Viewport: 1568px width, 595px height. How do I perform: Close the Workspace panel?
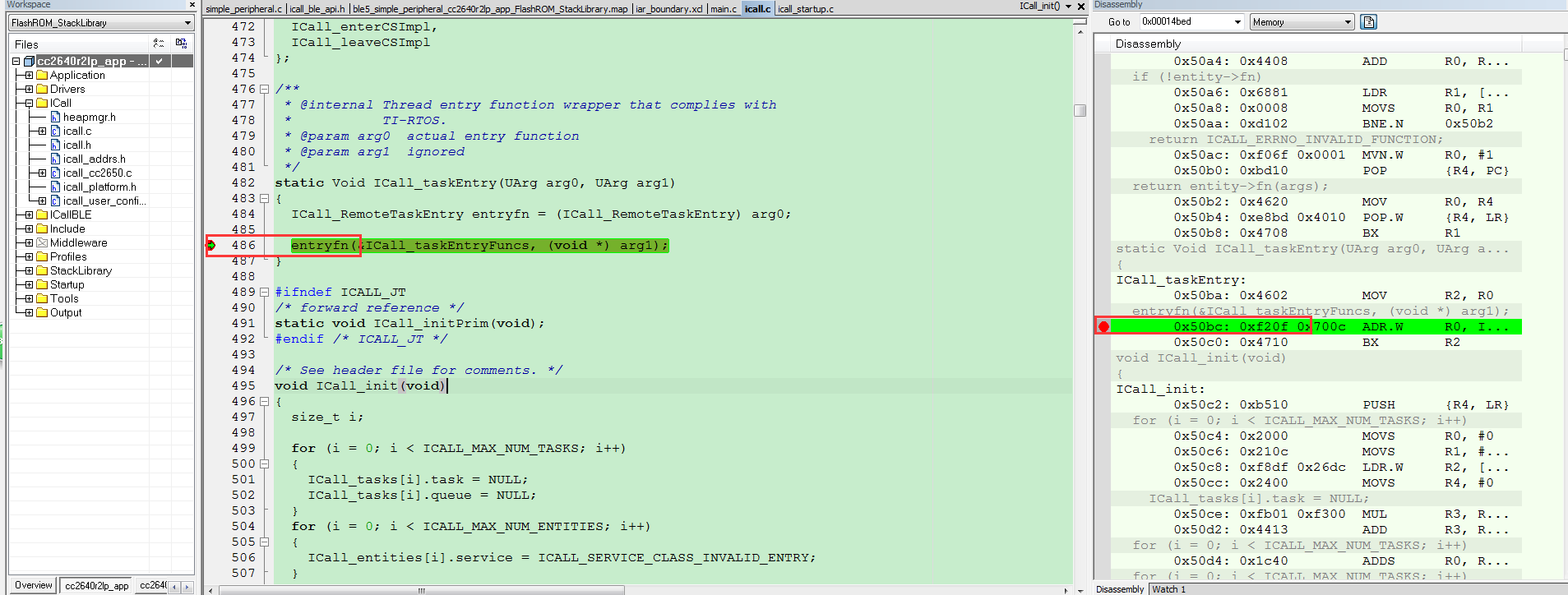click(x=192, y=5)
